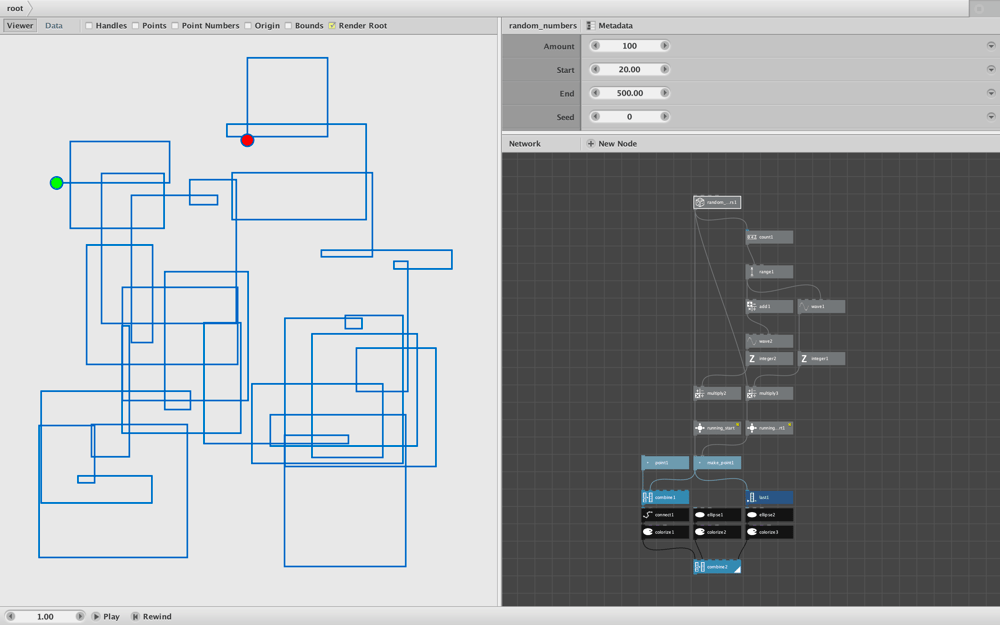The width and height of the screenshot is (1000, 625).
Task: Click the root breadcrumb in the address bar
Action: coord(15,8)
